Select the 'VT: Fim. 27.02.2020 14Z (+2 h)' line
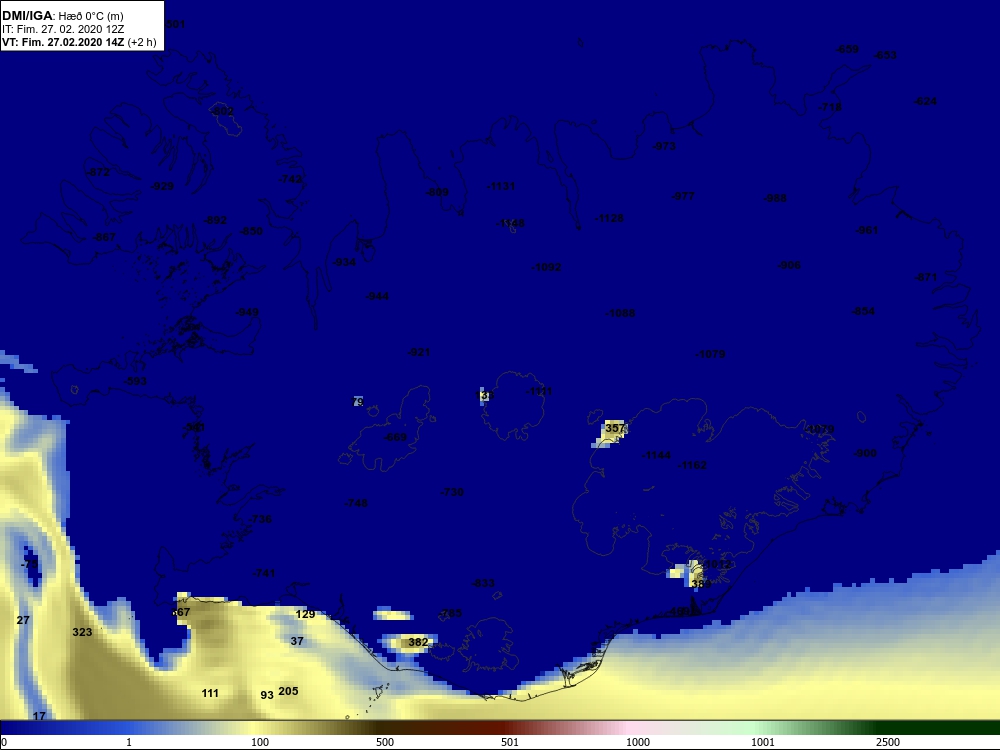The width and height of the screenshot is (1000, 750). click(x=79, y=42)
